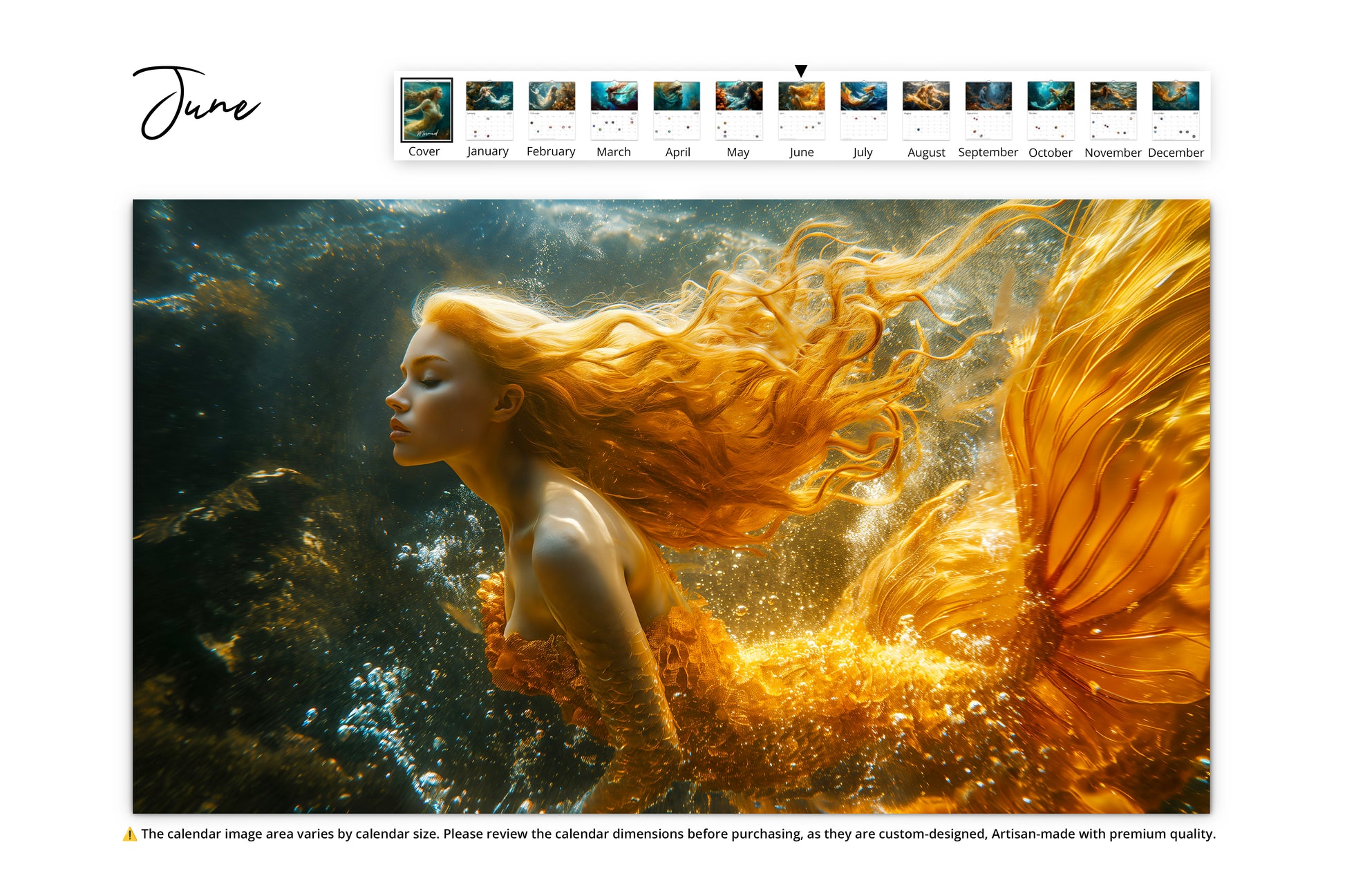
Task: Open the October calendar page thumbnail
Action: 1051,111
